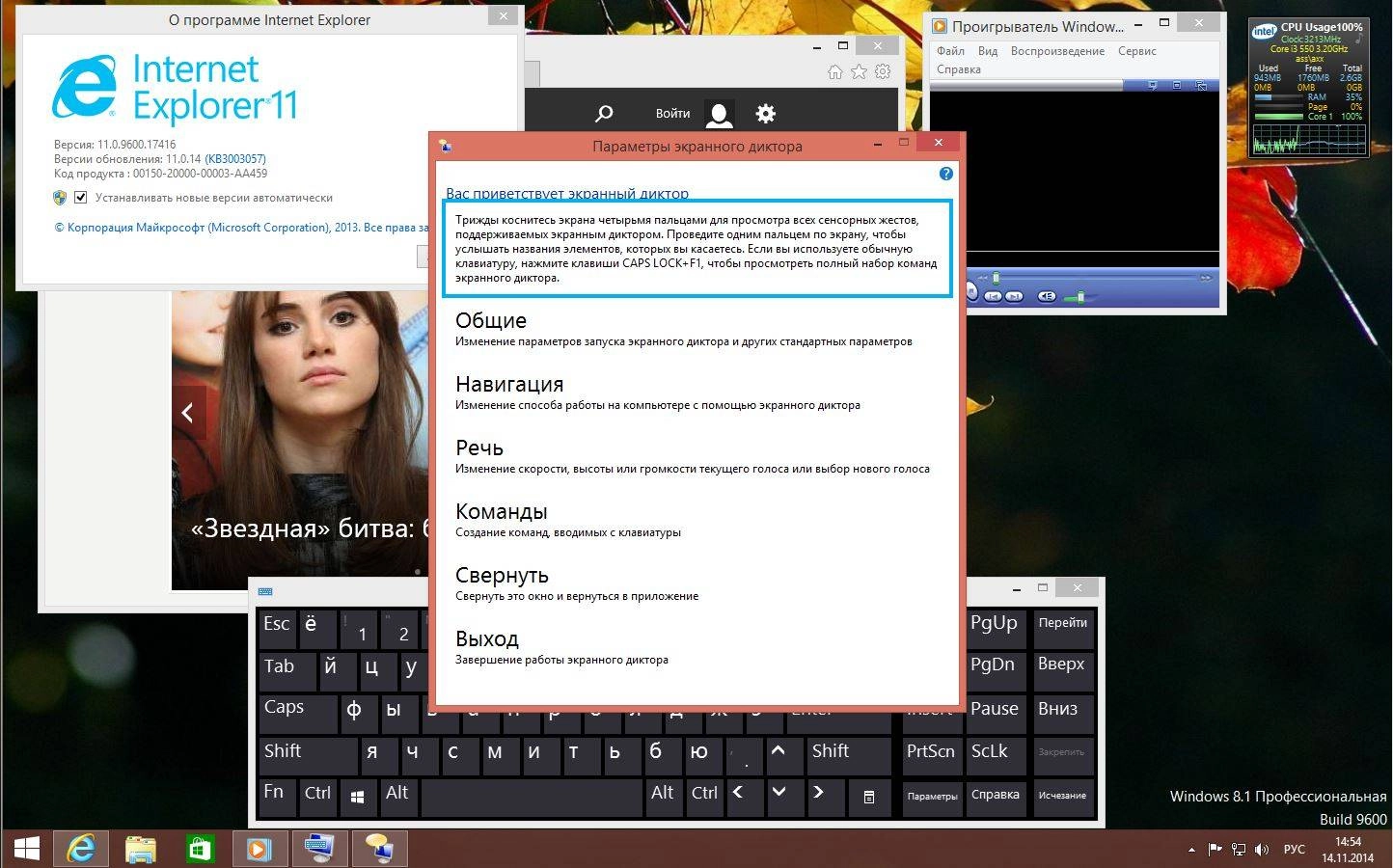
Task: Open Windows Store from the taskbar
Action: tap(199, 849)
